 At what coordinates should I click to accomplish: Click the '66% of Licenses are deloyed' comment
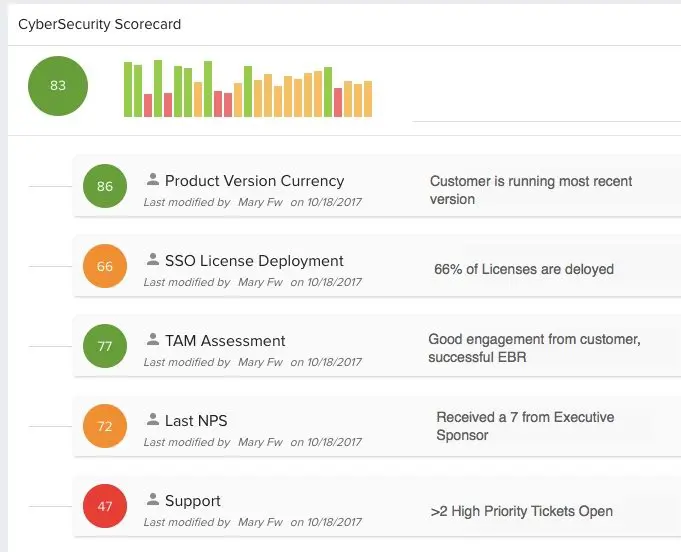[524, 269]
